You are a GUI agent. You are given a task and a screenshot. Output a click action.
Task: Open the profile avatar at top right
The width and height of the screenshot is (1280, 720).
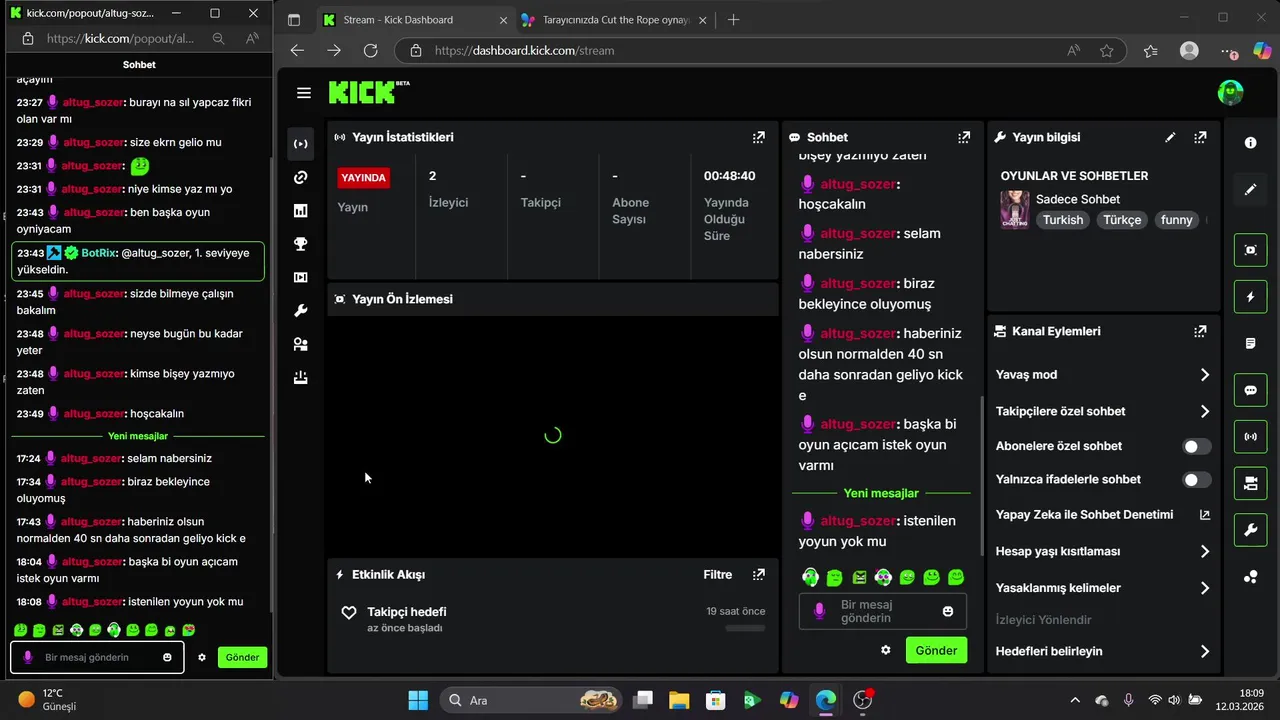coord(1230,93)
